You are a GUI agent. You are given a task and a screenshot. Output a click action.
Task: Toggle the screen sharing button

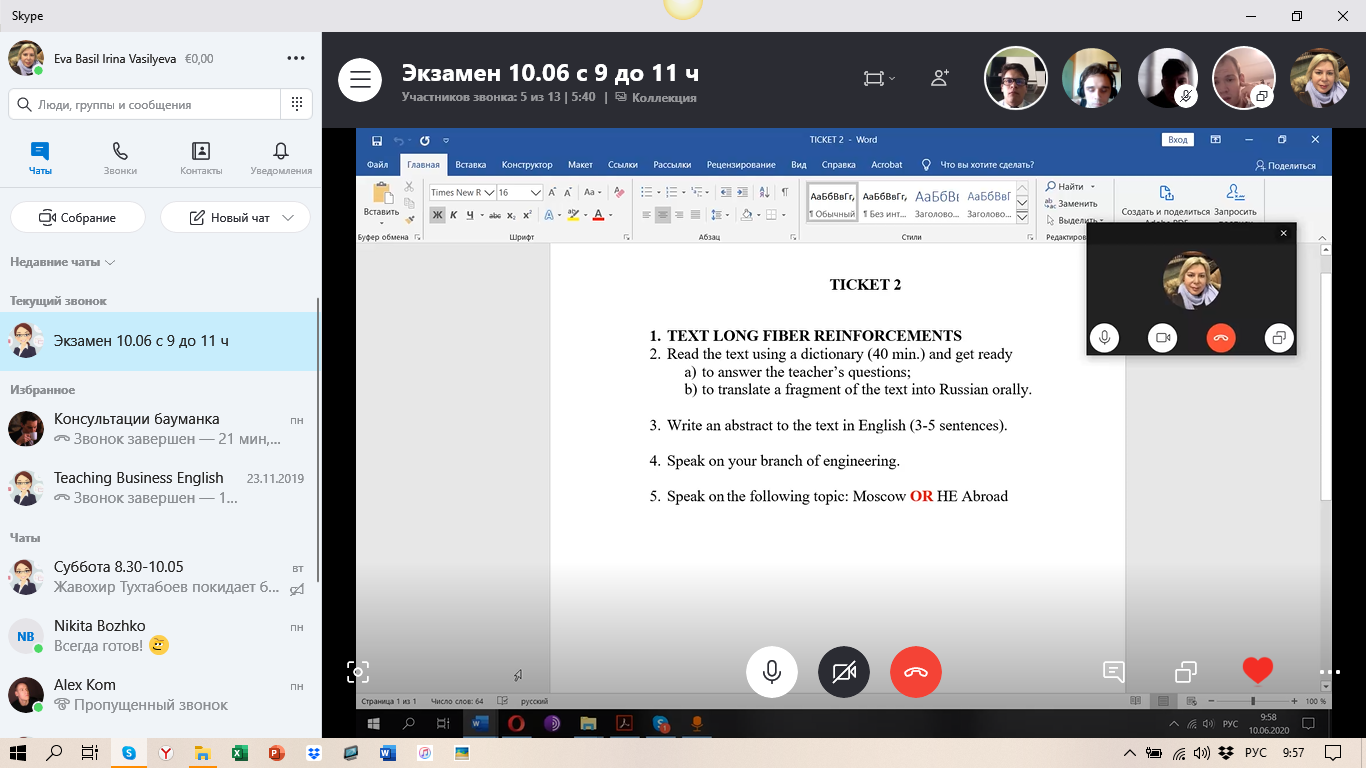(x=1186, y=672)
